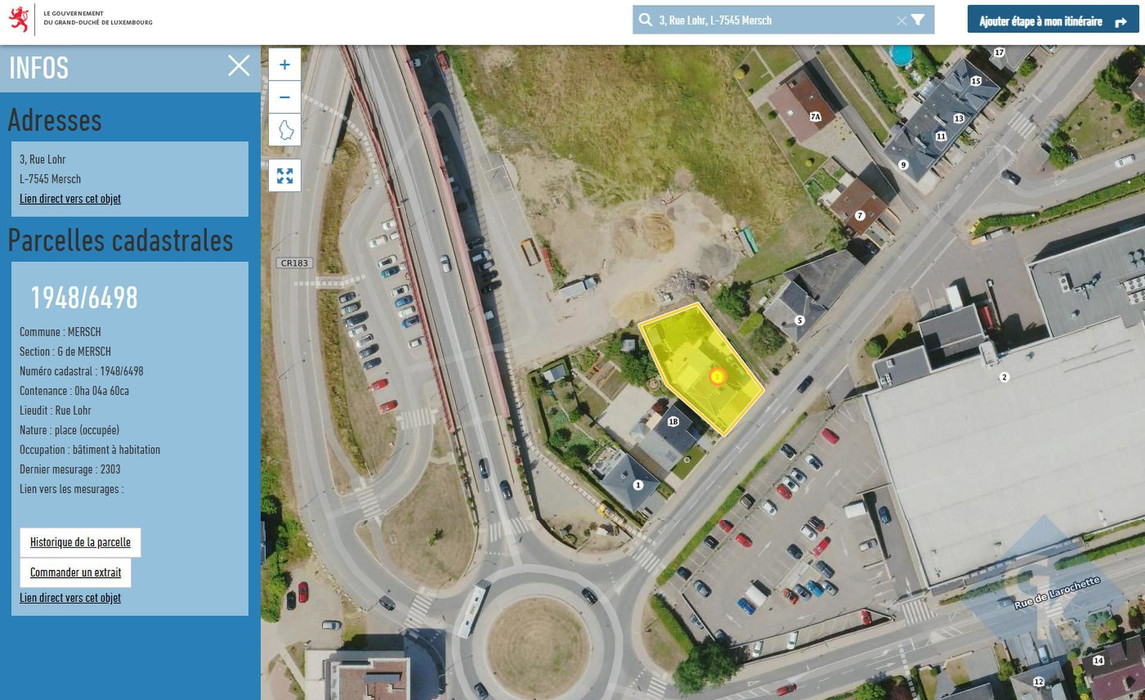Open Historique de la parcelle

80,541
